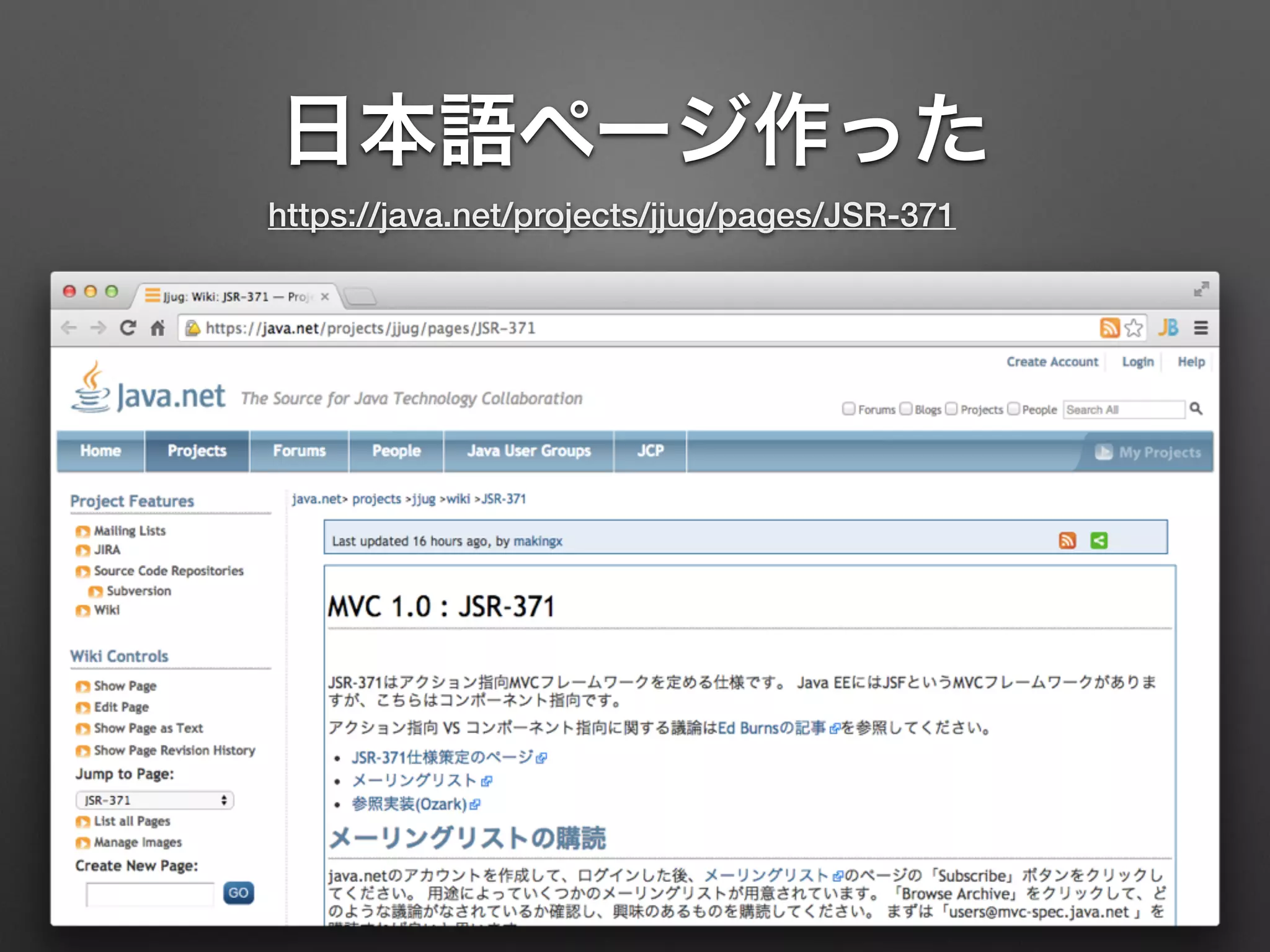The image size is (1270, 952).
Task: Click the Login link
Action: 1138,361
